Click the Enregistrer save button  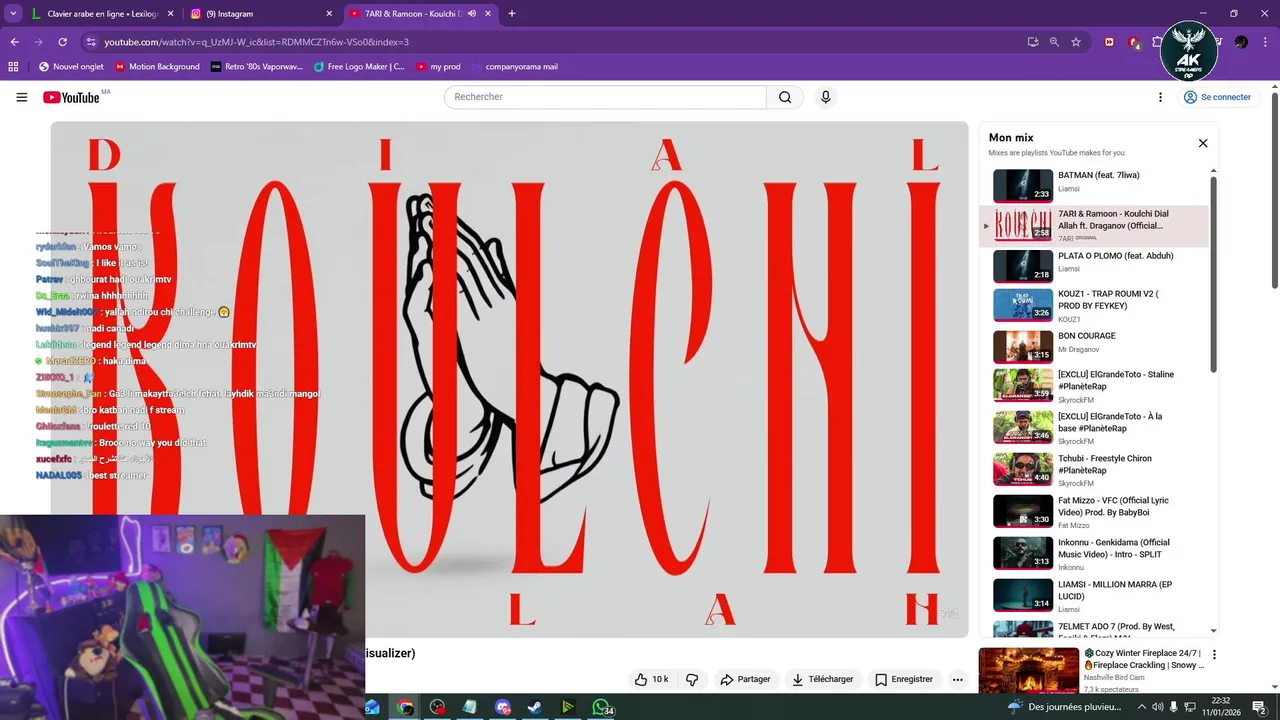pos(904,679)
